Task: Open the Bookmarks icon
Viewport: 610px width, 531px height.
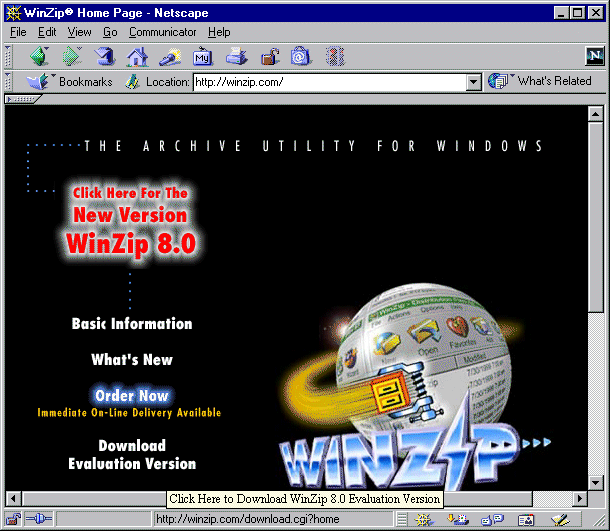Action: (38, 81)
